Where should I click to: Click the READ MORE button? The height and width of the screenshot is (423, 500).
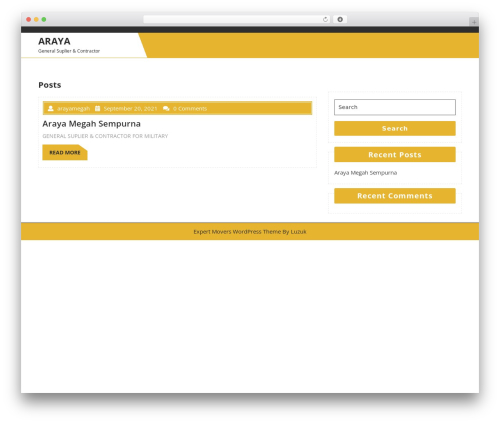[x=65, y=152]
